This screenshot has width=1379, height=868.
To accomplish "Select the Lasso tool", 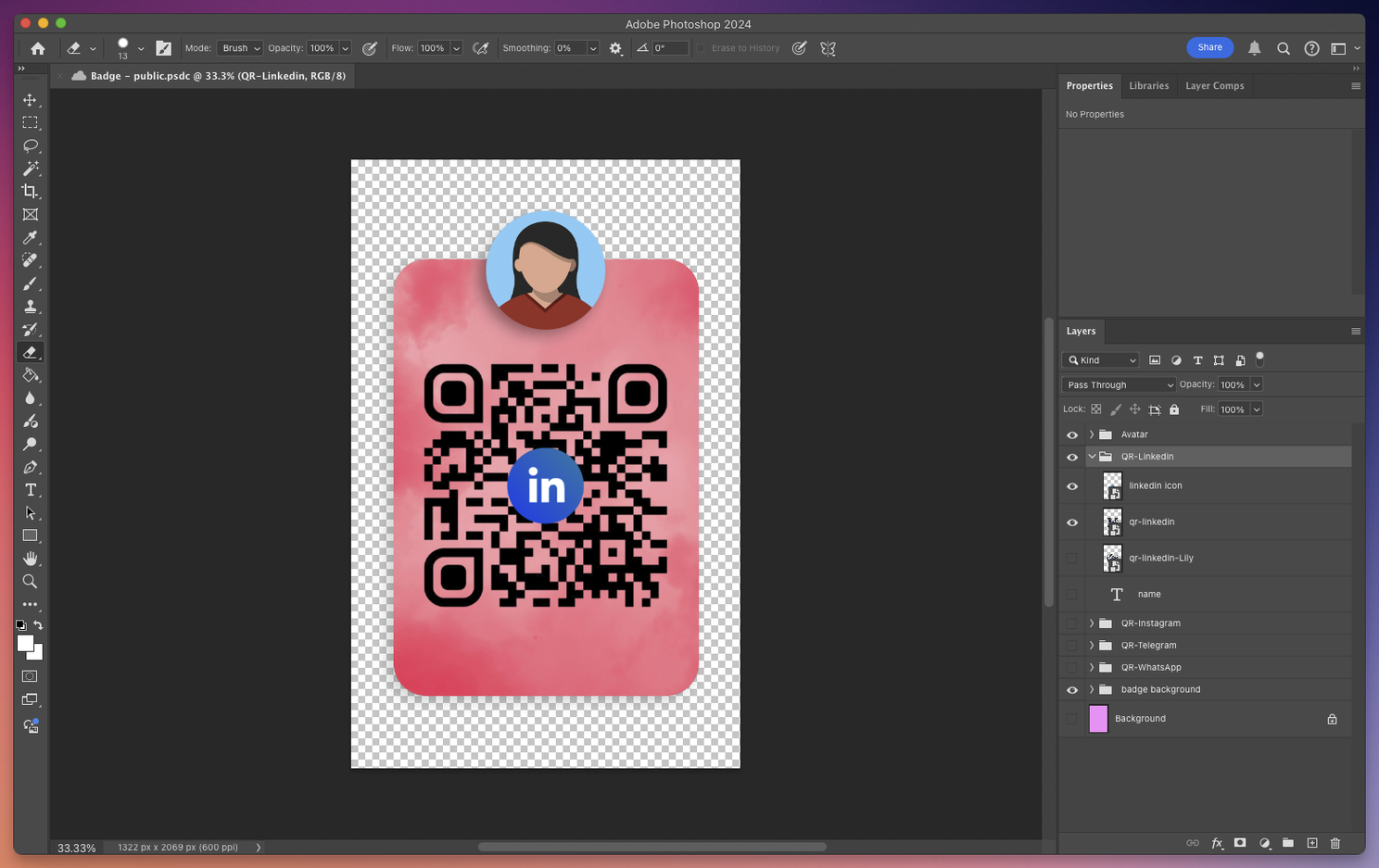I will pos(30,145).
